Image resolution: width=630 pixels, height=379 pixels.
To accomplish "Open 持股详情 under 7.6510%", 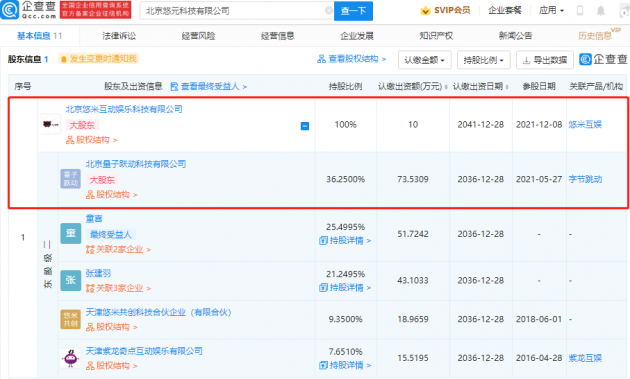I will [345, 365].
